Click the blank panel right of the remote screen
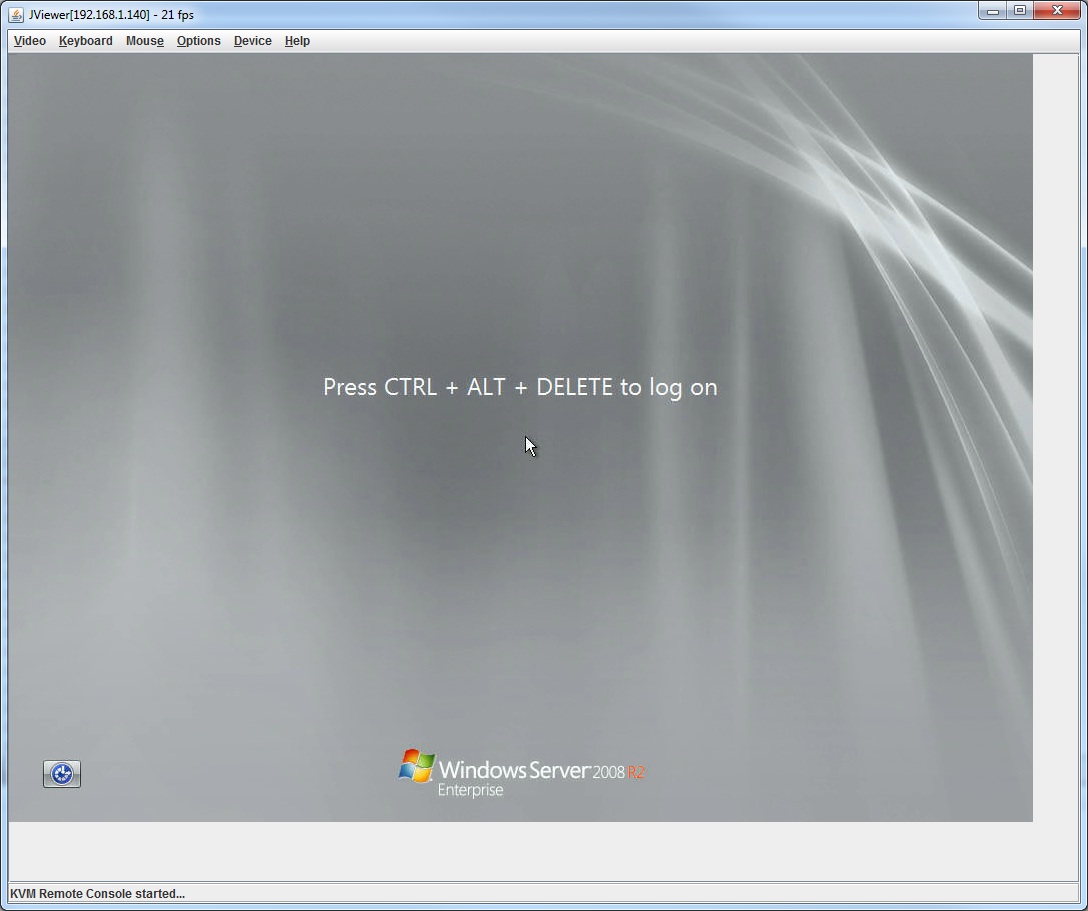This screenshot has width=1088, height=911. [1056, 450]
